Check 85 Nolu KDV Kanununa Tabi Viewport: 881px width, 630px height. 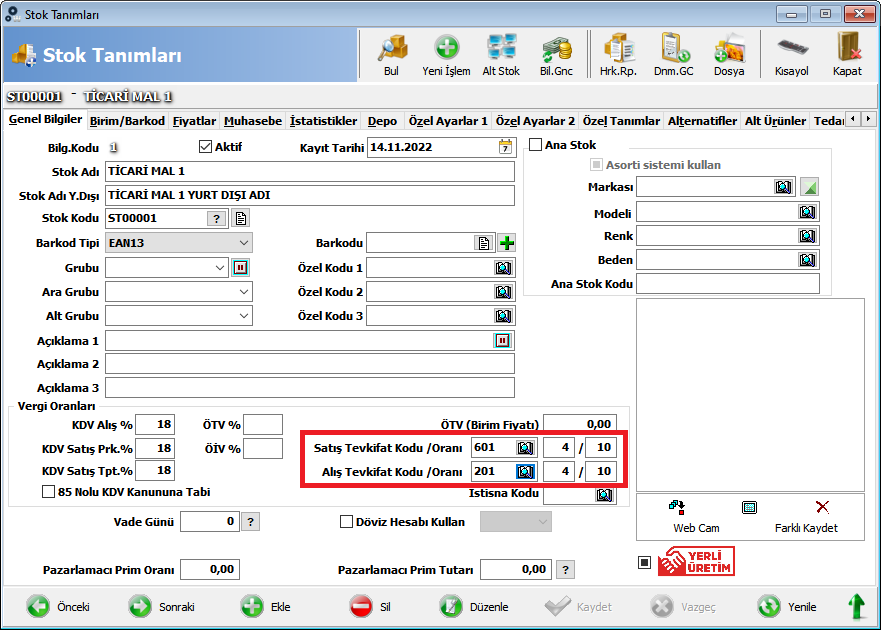pos(48,492)
